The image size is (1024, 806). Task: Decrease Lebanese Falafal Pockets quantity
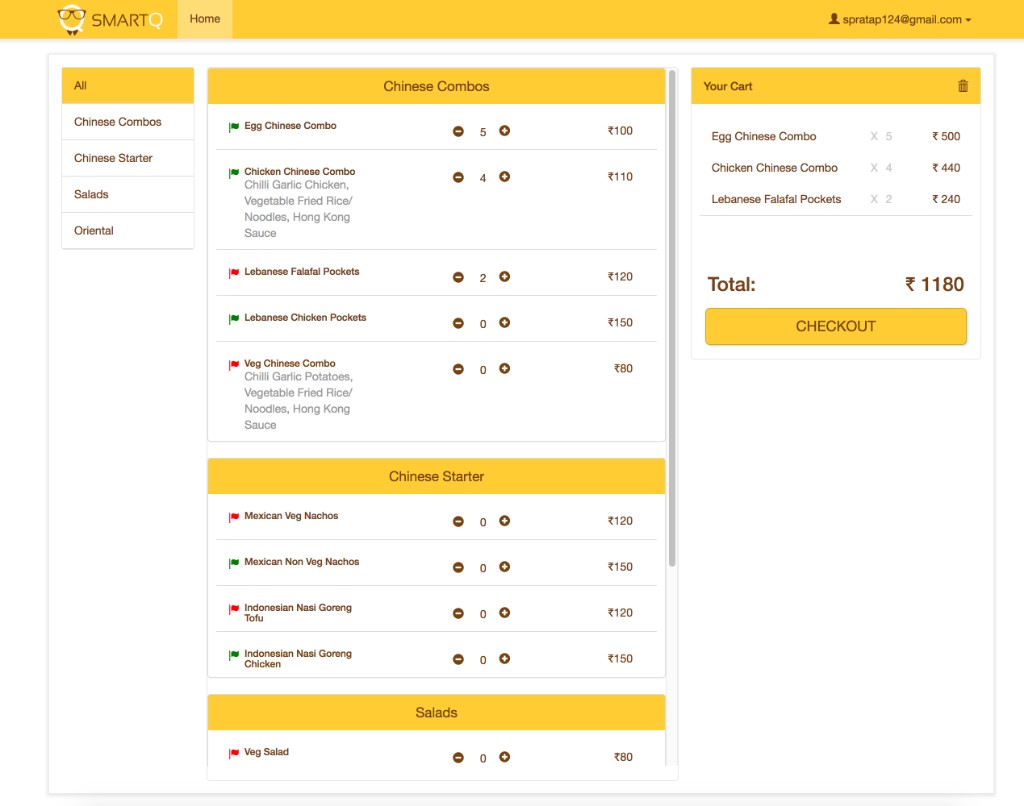point(458,277)
